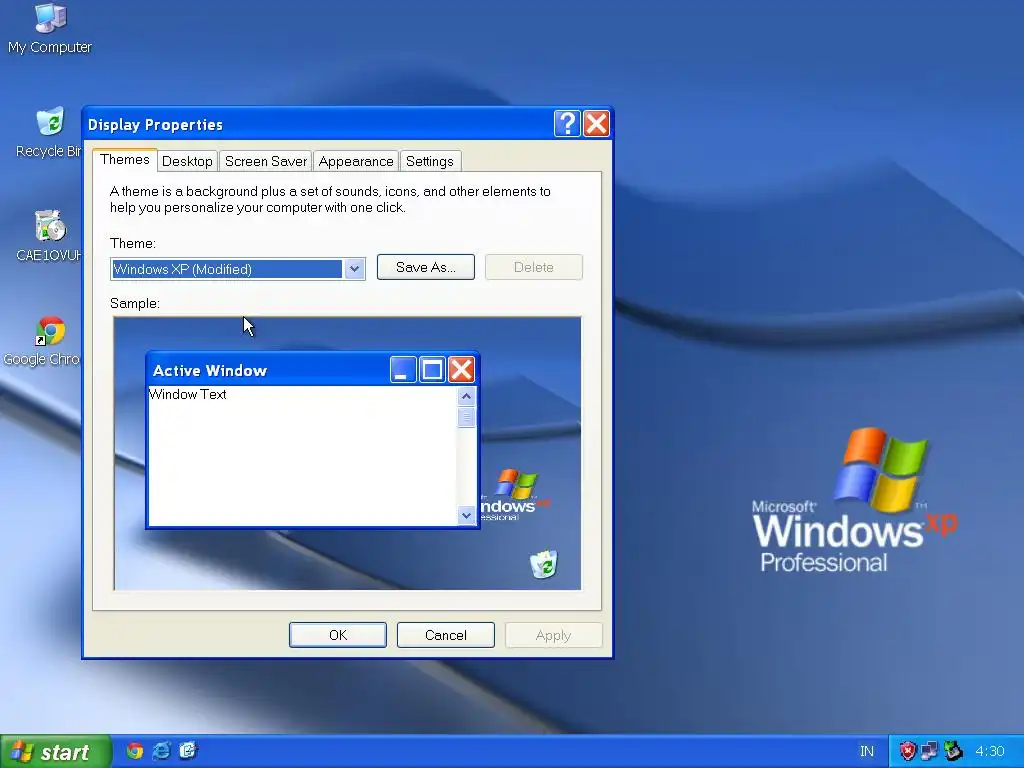Switch to the Screen Saver tab
This screenshot has width=1024, height=768.
click(x=266, y=161)
